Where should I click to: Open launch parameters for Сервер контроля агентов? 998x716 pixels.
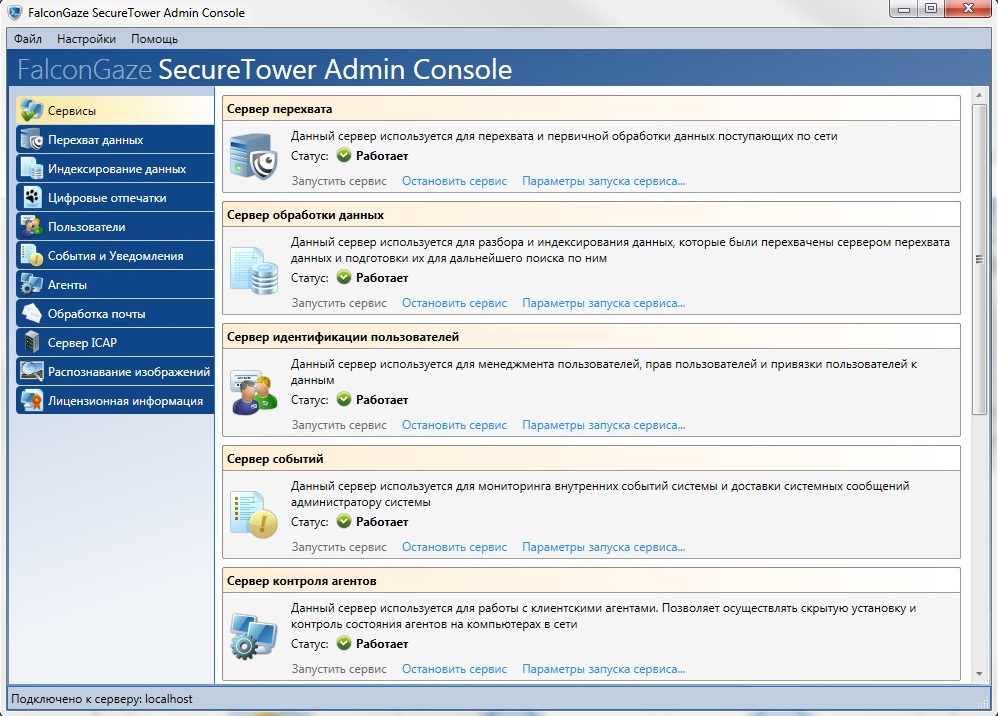point(603,669)
